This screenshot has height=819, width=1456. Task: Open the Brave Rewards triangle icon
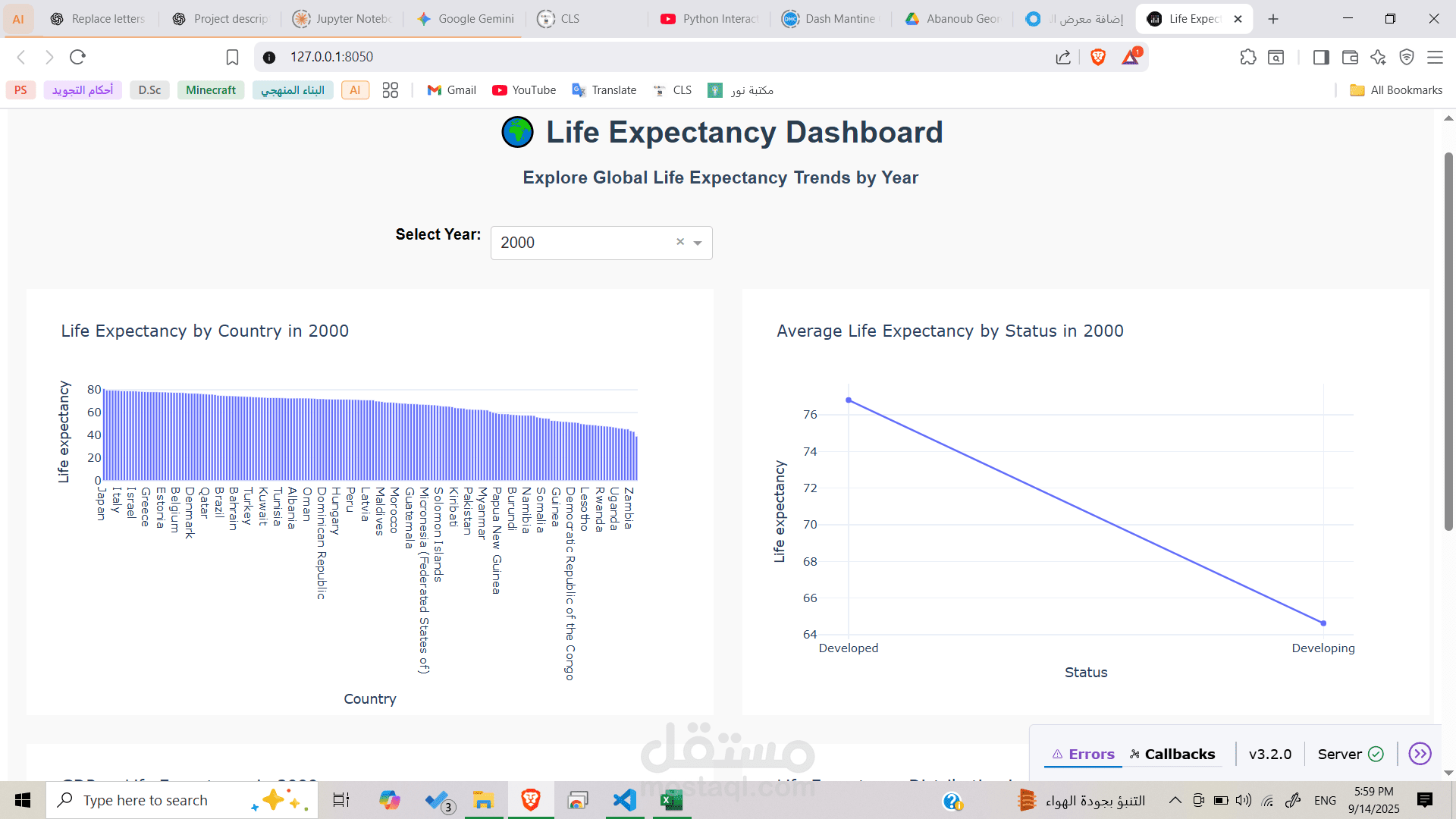[x=1130, y=57]
